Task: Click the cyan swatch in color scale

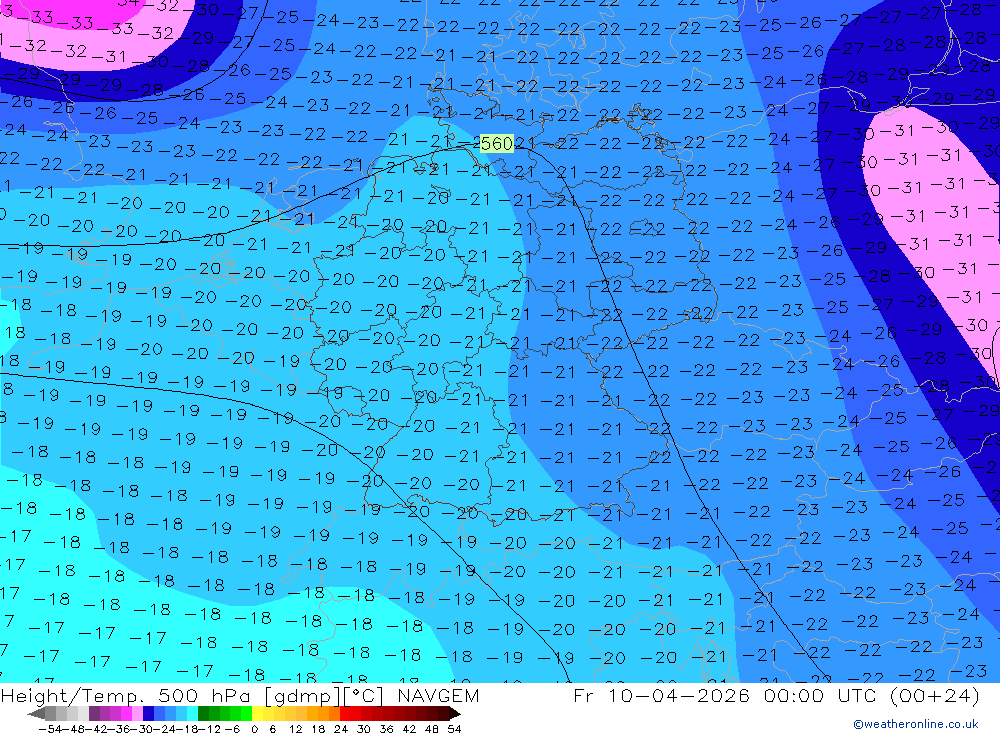Action: pos(191,714)
